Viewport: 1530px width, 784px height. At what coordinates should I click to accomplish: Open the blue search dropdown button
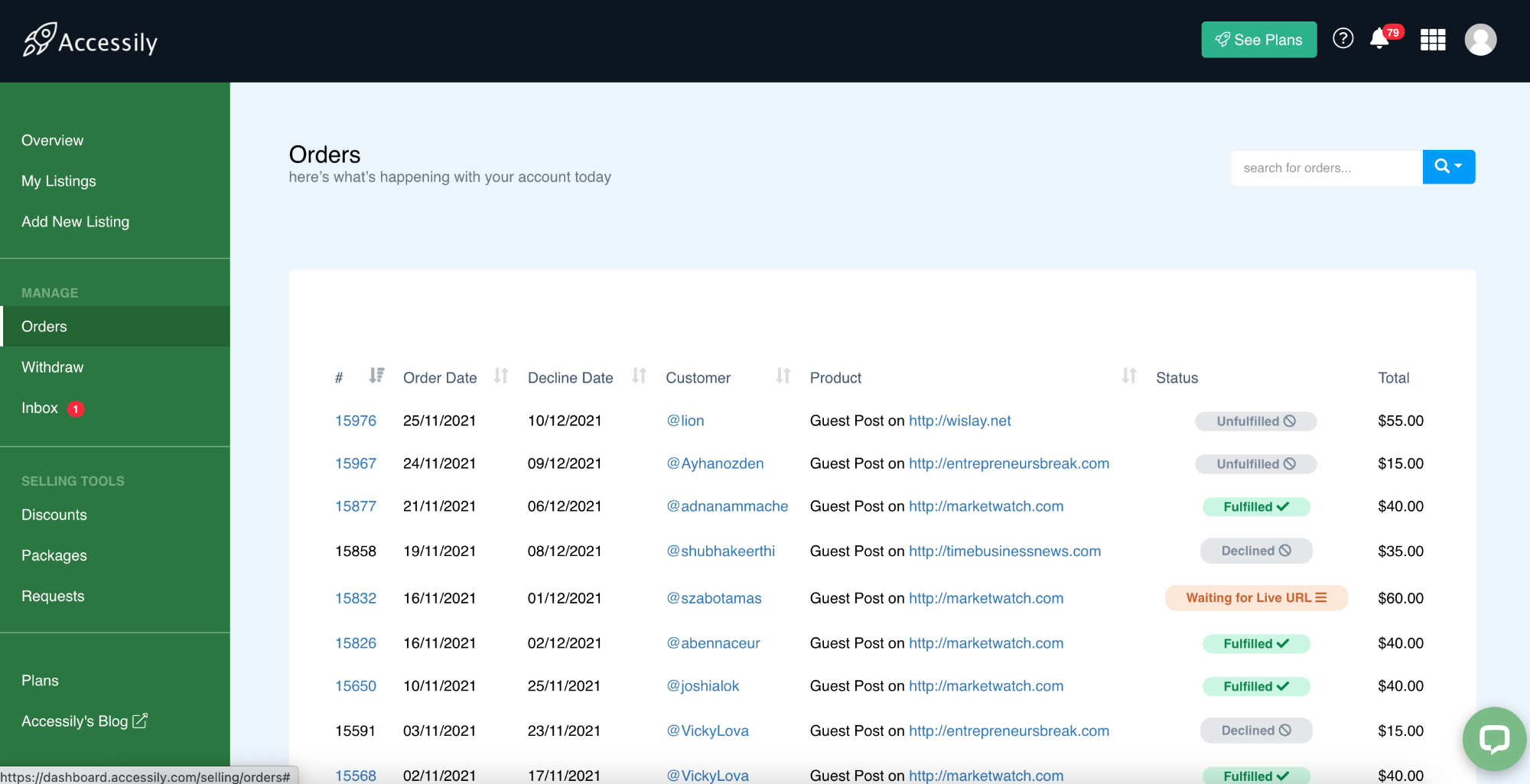click(x=1448, y=167)
